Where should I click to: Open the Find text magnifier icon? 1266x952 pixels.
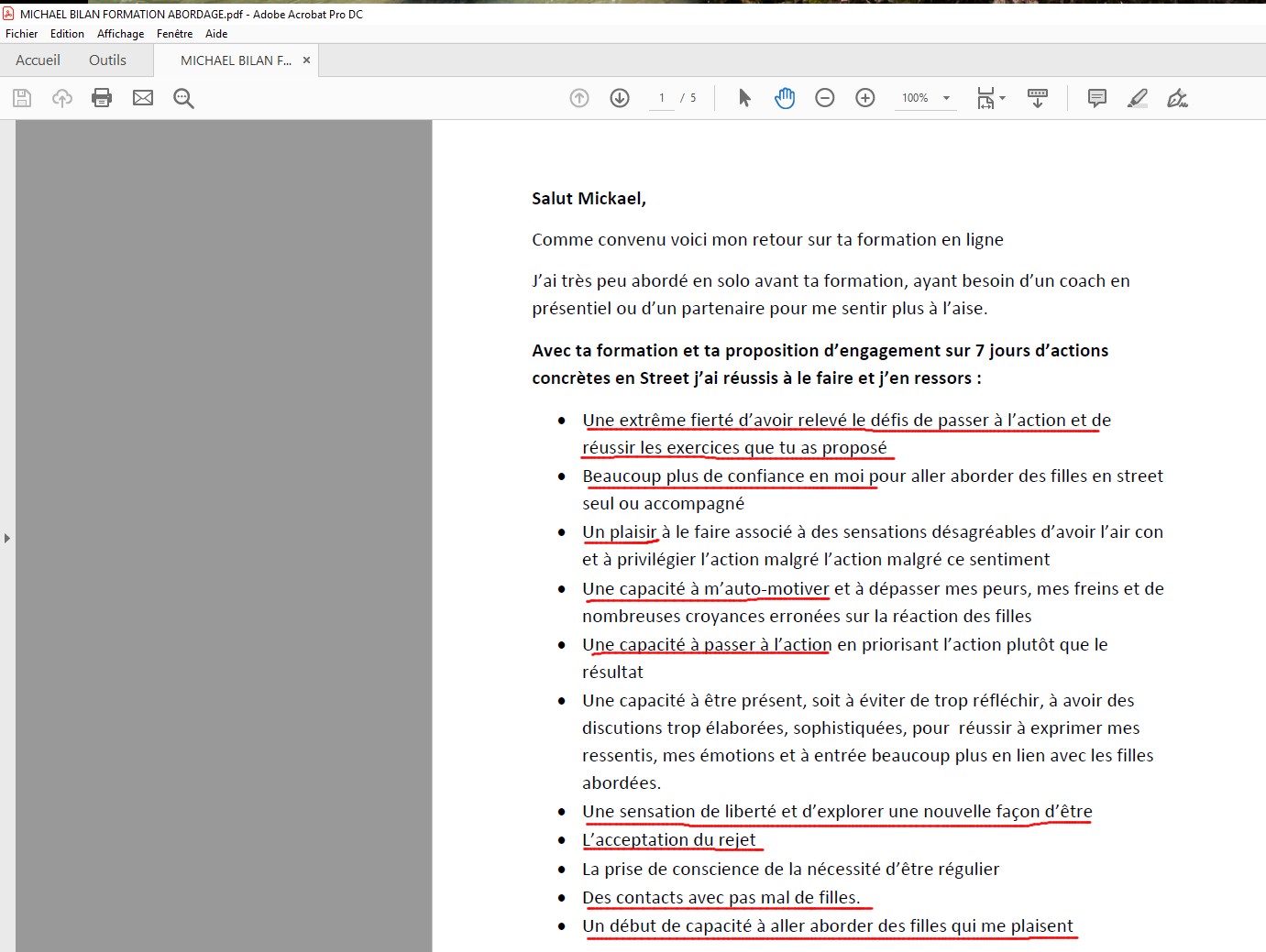(183, 98)
